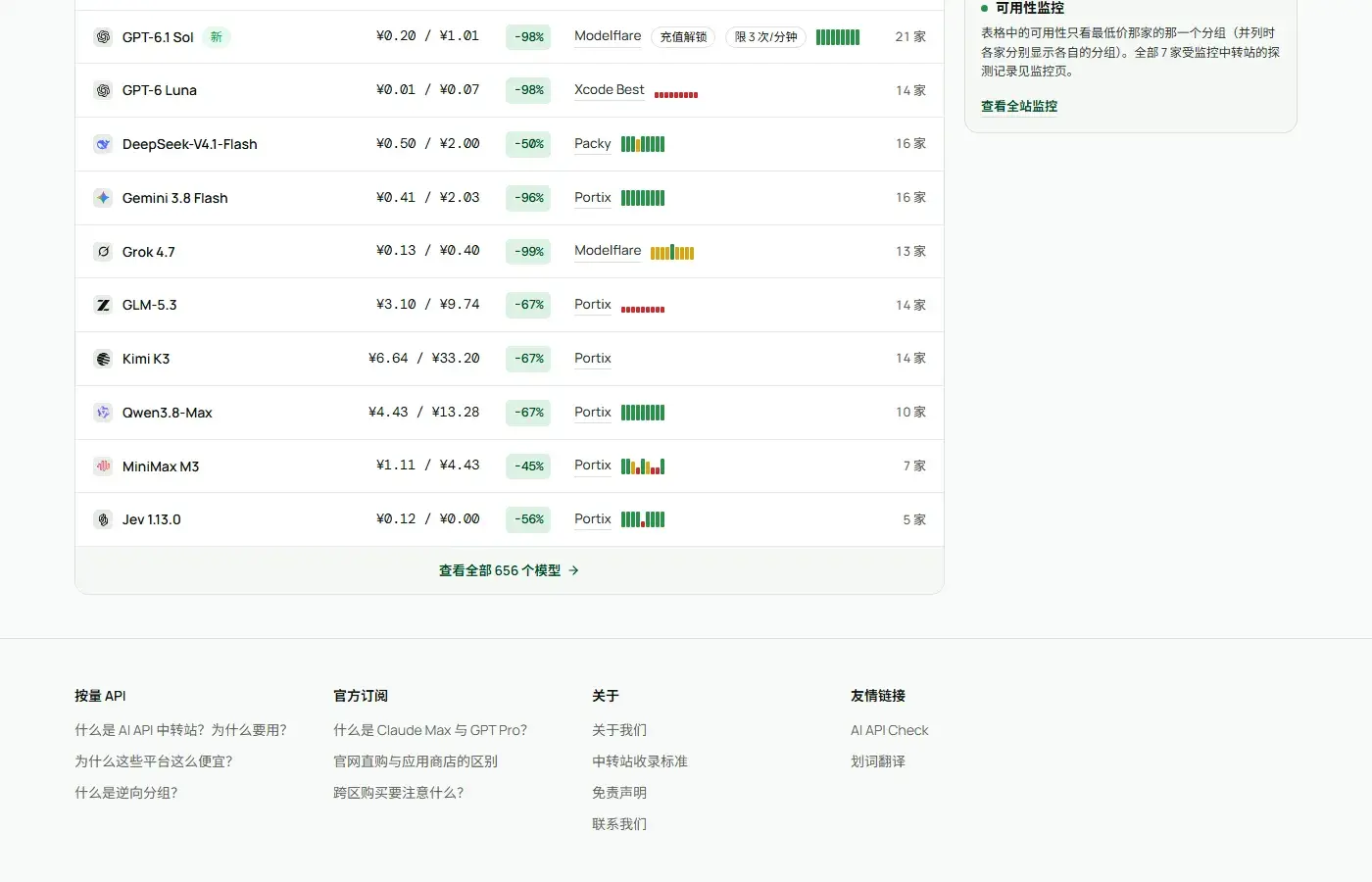Click the 7 家 provider count

tap(914, 465)
